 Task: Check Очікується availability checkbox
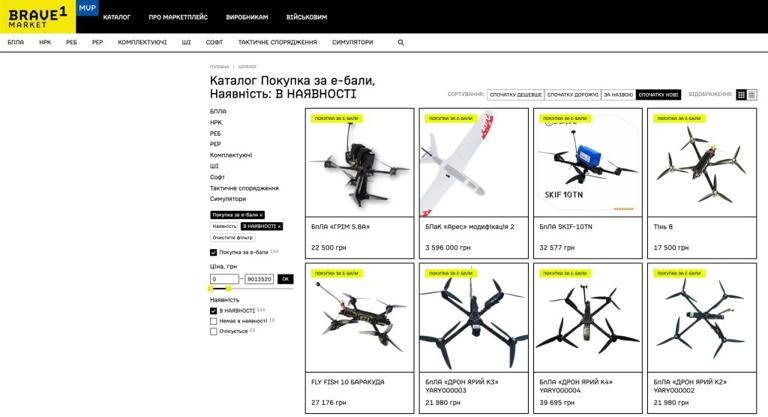(x=213, y=331)
